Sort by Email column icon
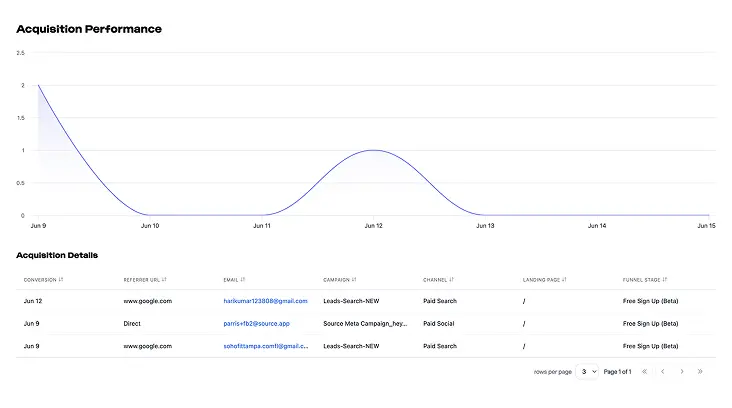 coord(243,280)
